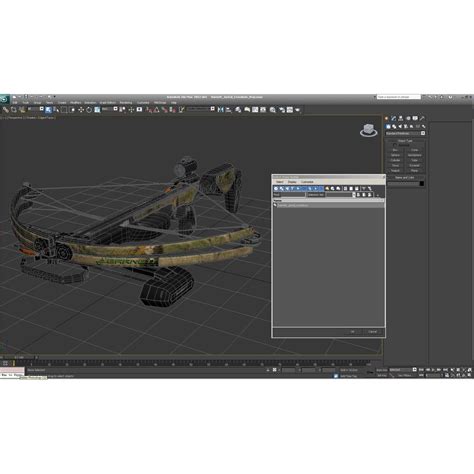Select Cameras category in Create panel

pos(406,126)
